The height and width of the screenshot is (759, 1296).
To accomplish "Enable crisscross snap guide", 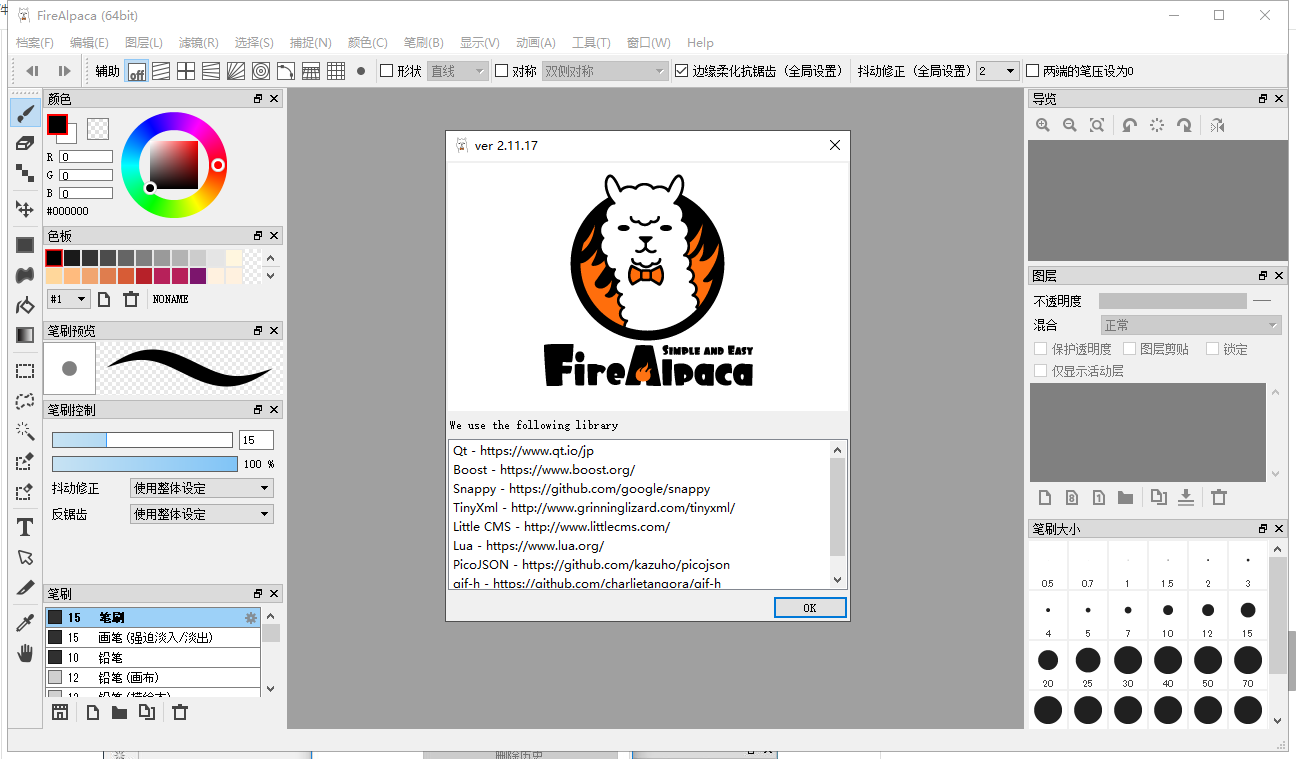I will pos(186,71).
